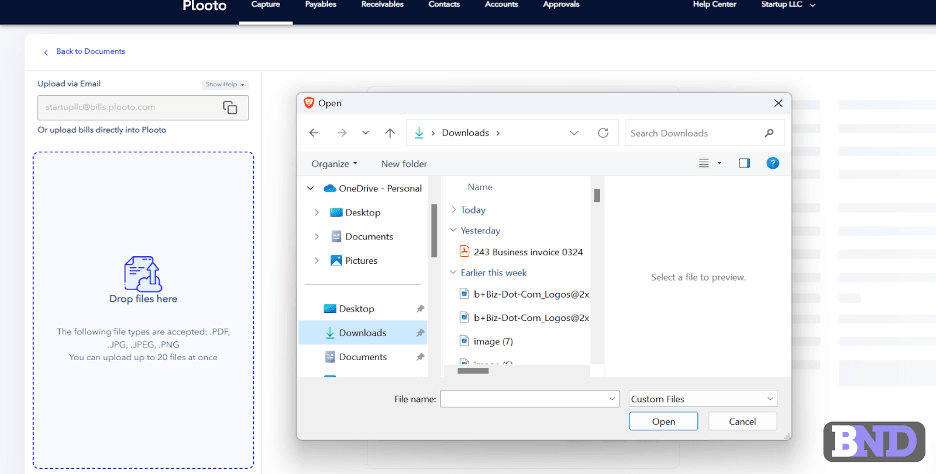The image size is (936, 474).
Task: Collapse the Yesterday file group
Action: pos(454,231)
